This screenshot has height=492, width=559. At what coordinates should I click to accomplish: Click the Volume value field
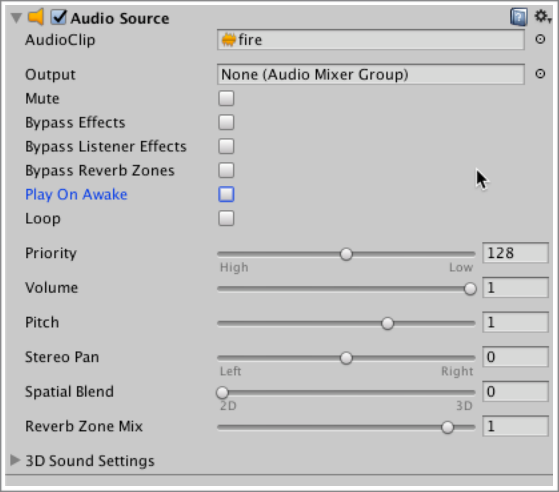pyautogui.click(x=515, y=288)
